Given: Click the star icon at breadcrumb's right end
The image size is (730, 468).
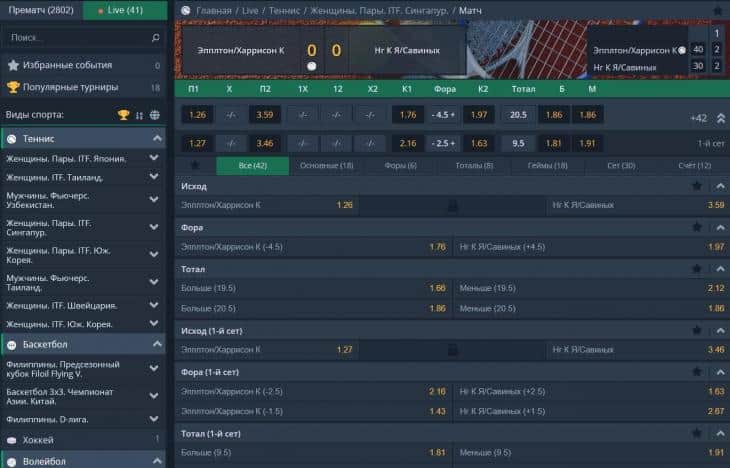Looking at the screenshot, I should (717, 10).
